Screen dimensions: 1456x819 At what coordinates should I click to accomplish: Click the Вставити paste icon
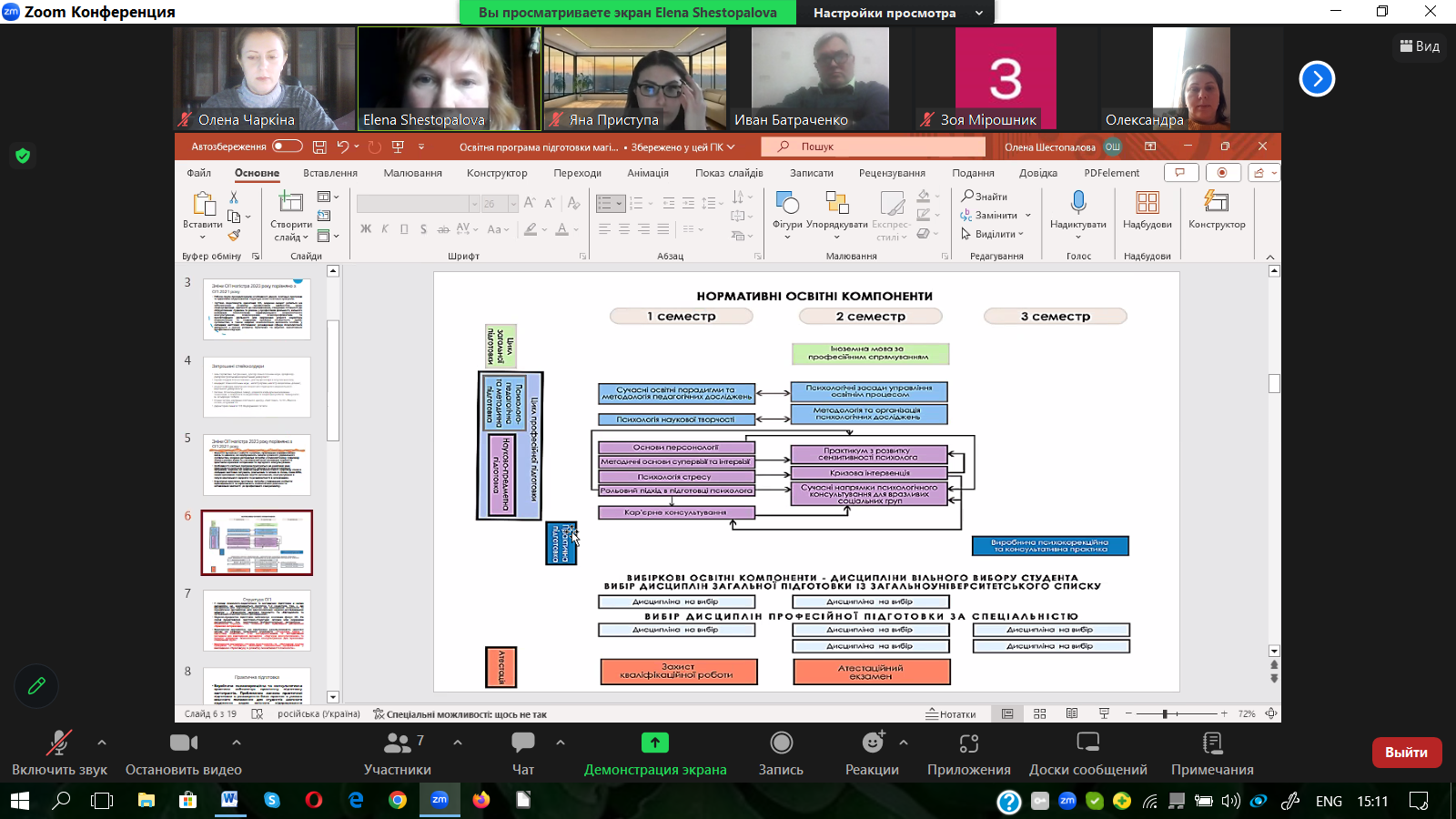click(203, 204)
